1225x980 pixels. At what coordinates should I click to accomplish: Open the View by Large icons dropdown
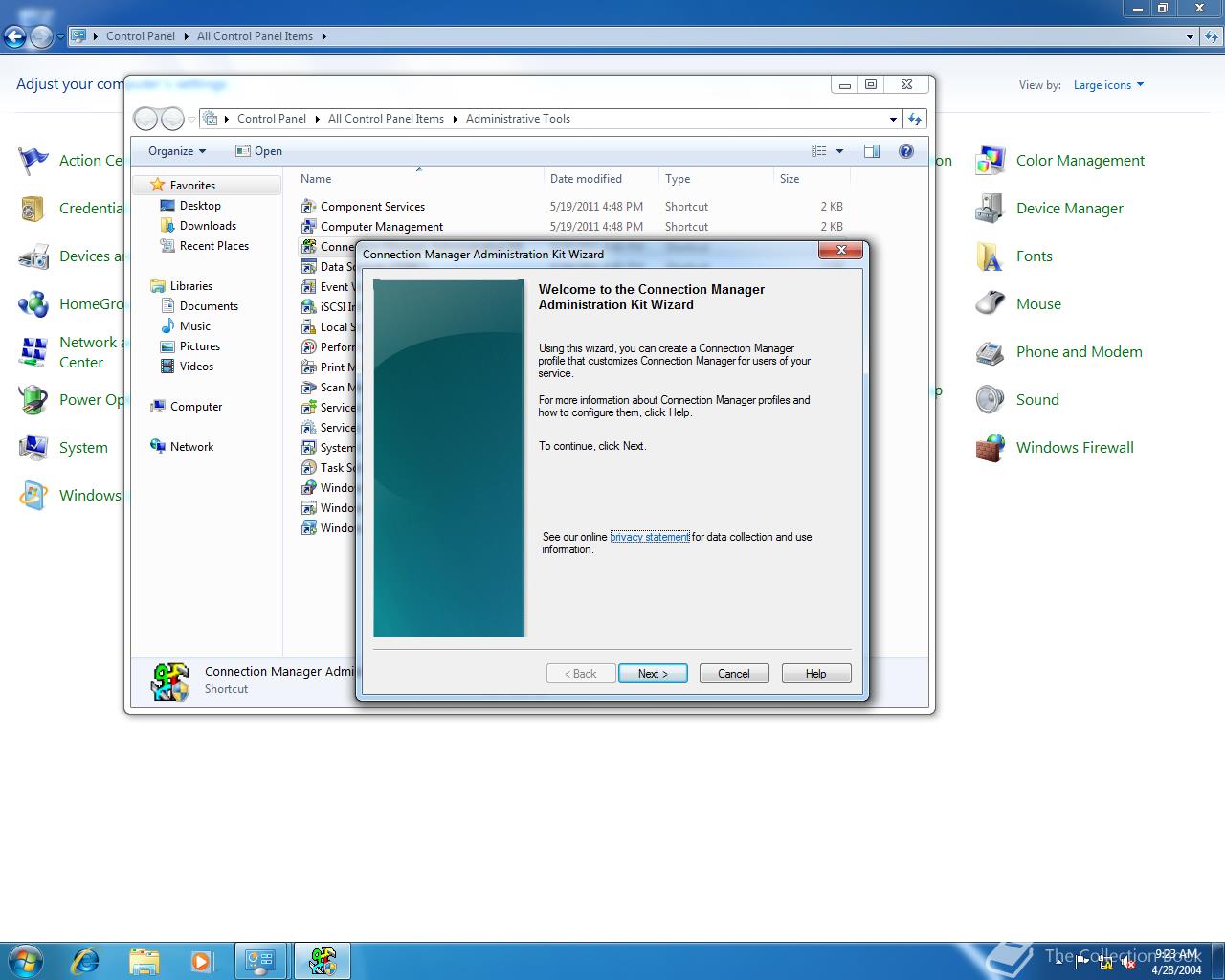[x=1108, y=85]
